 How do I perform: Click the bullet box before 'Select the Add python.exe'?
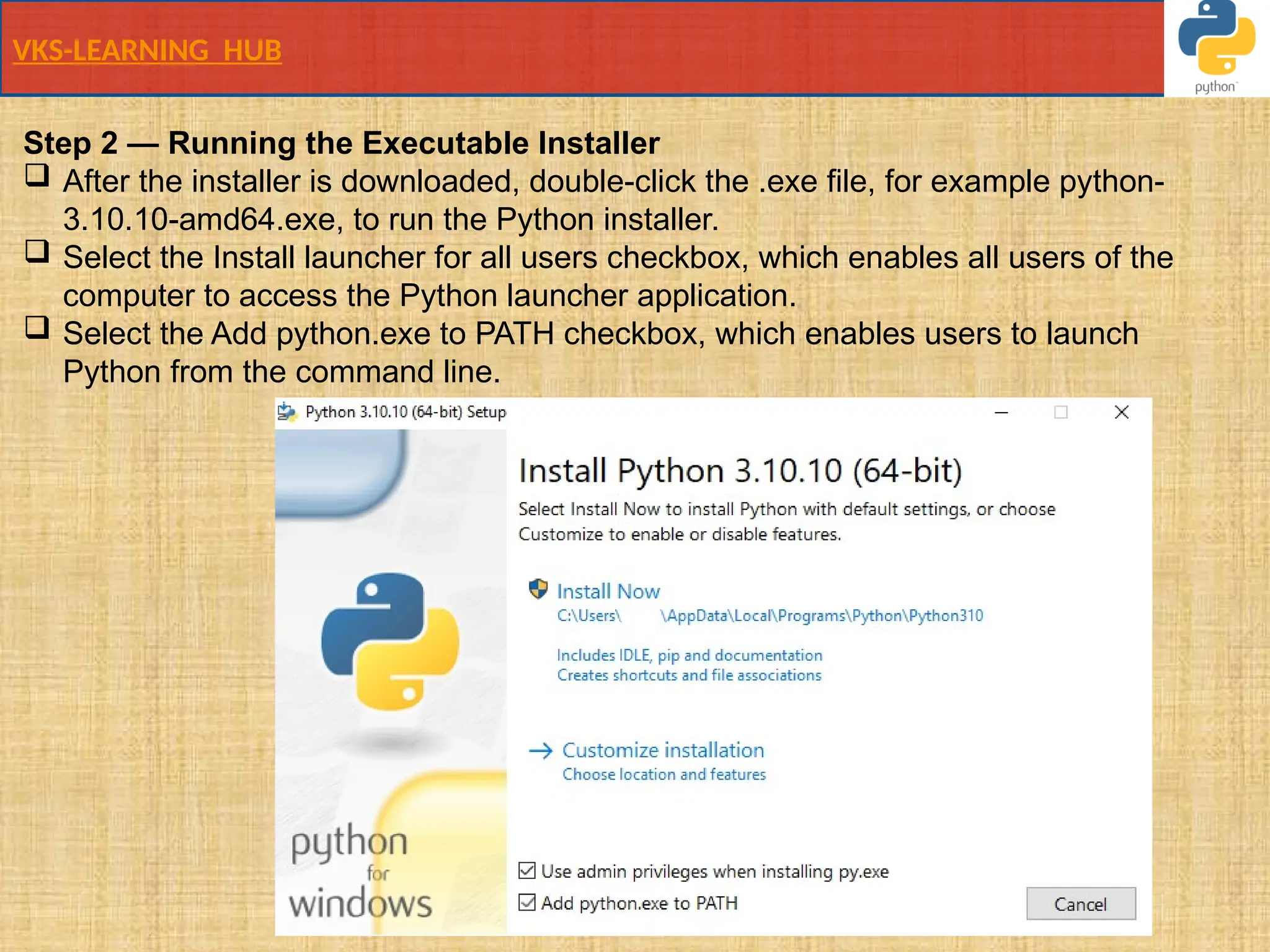(x=37, y=327)
